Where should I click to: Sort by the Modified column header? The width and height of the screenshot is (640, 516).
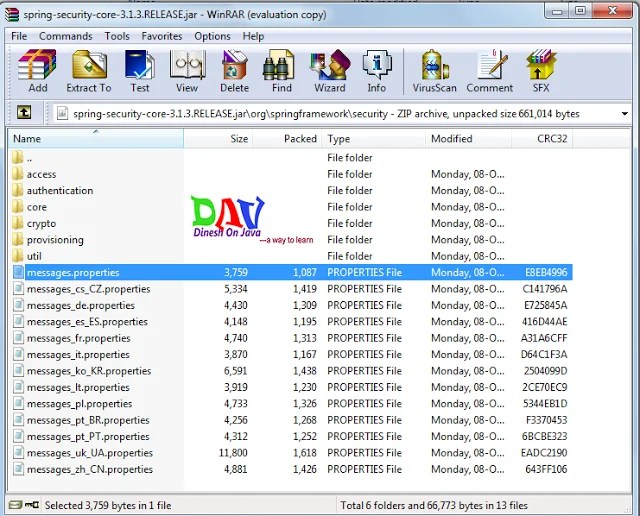pyautogui.click(x=469, y=139)
